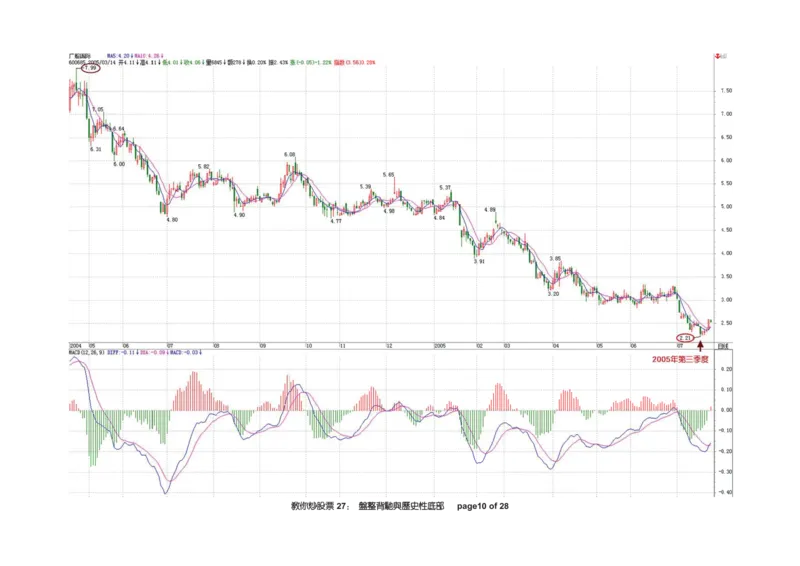Click the stock code 600685 in header

click(74, 61)
